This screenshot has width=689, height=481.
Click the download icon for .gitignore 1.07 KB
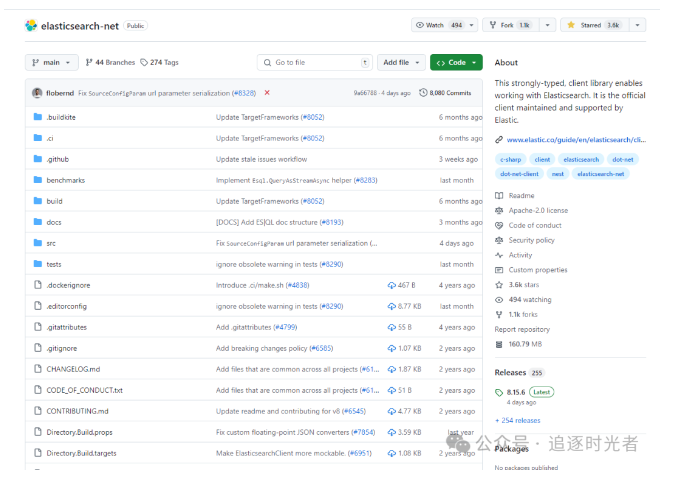pos(392,348)
